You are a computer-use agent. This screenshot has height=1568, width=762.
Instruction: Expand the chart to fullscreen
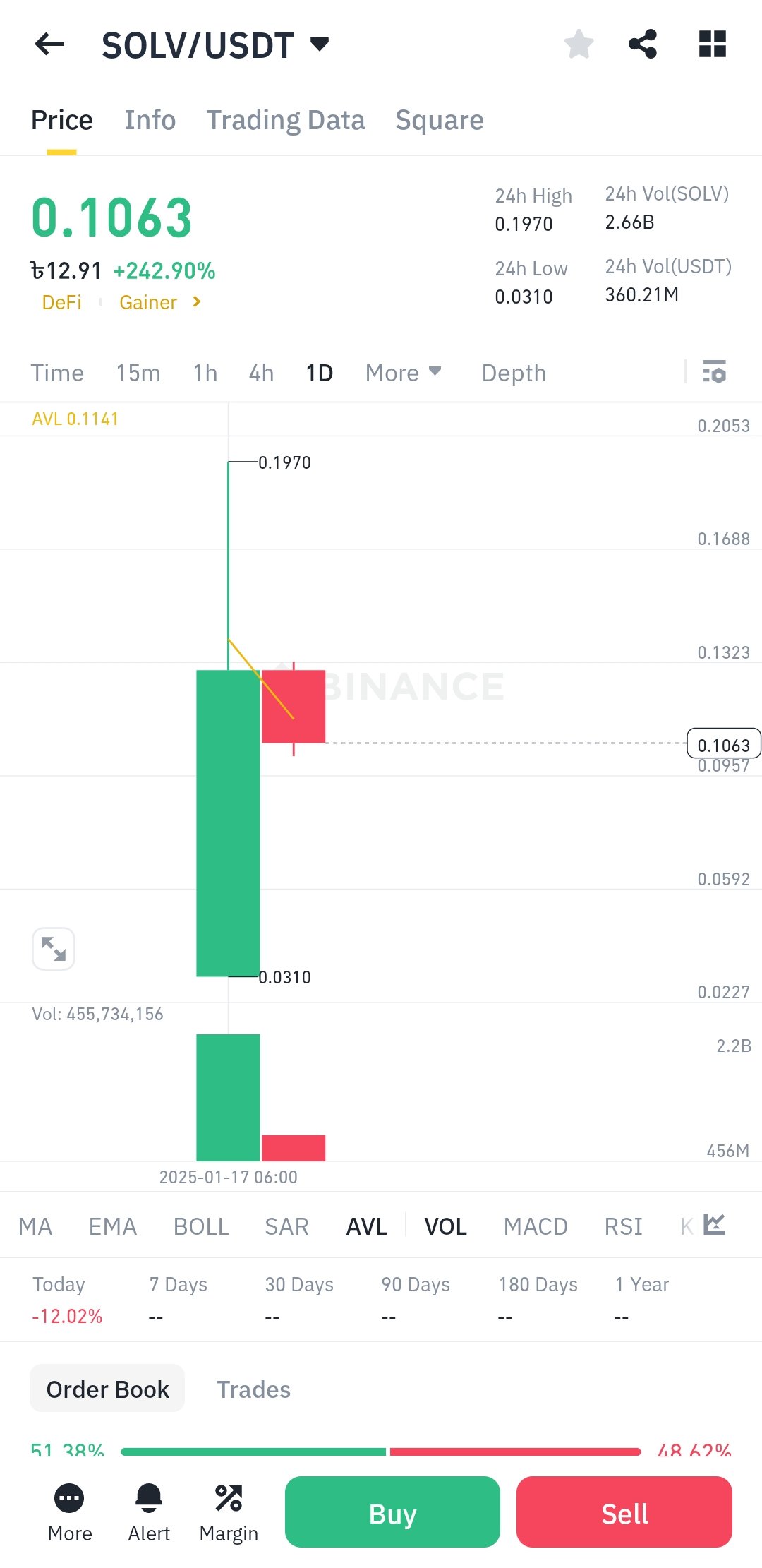pyautogui.click(x=54, y=949)
